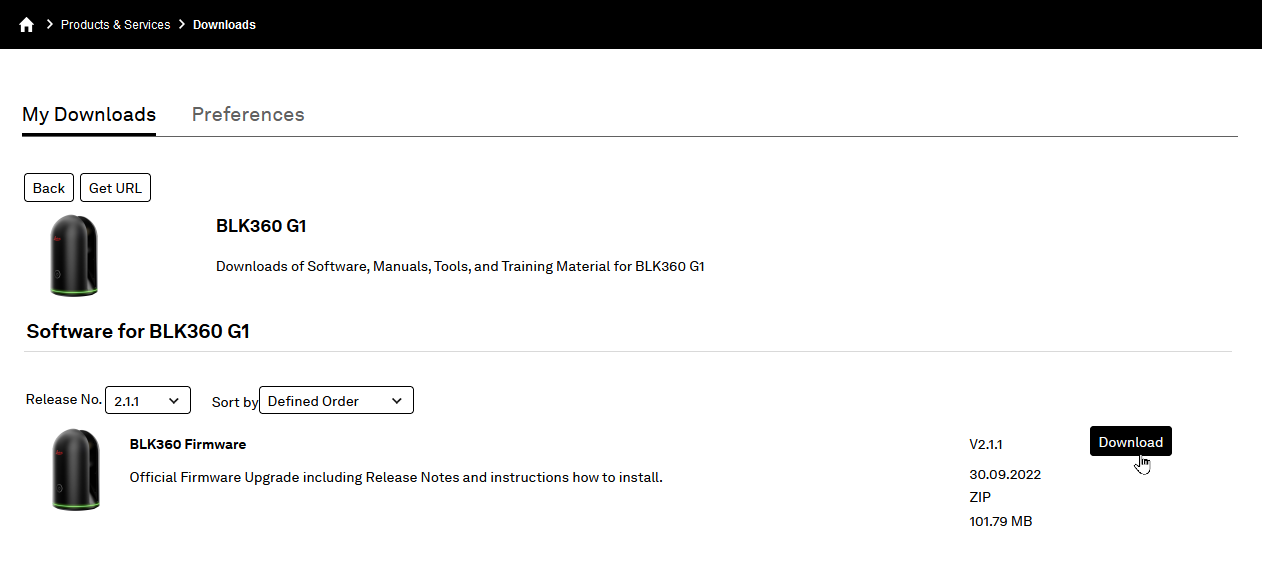1262x576 pixels.
Task: Select the Downloads of Software, Manuals description
Action: pyautogui.click(x=460, y=267)
